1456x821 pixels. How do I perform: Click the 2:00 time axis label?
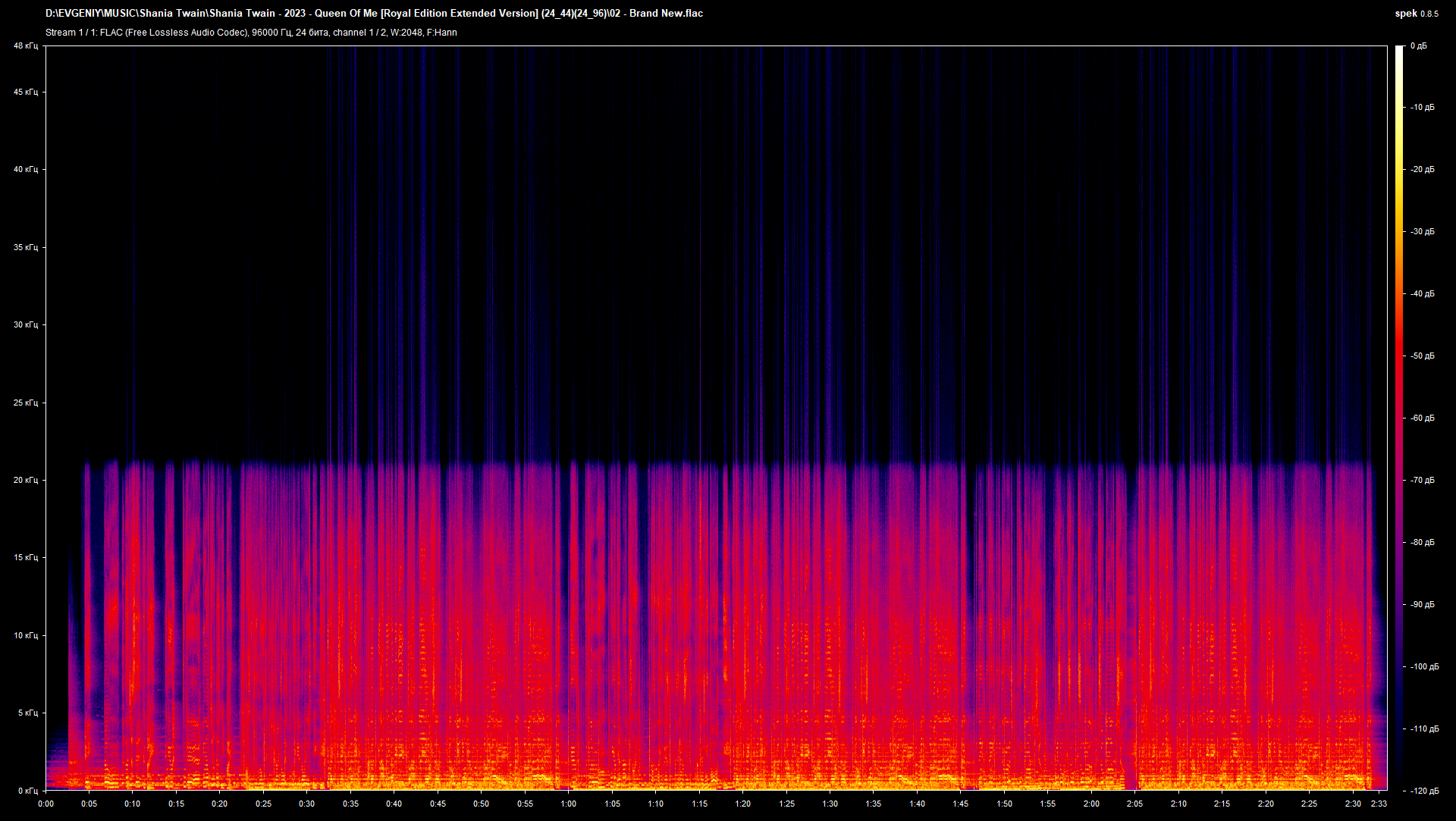coord(1091,804)
